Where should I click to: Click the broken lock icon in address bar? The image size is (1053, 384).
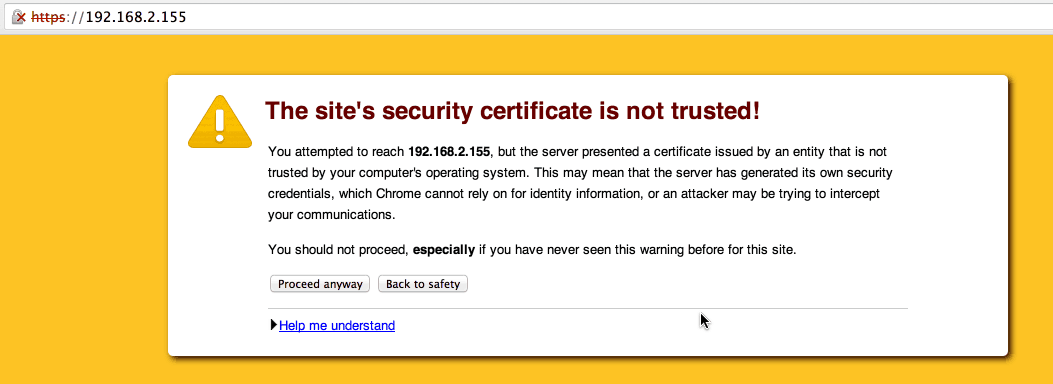(x=19, y=17)
